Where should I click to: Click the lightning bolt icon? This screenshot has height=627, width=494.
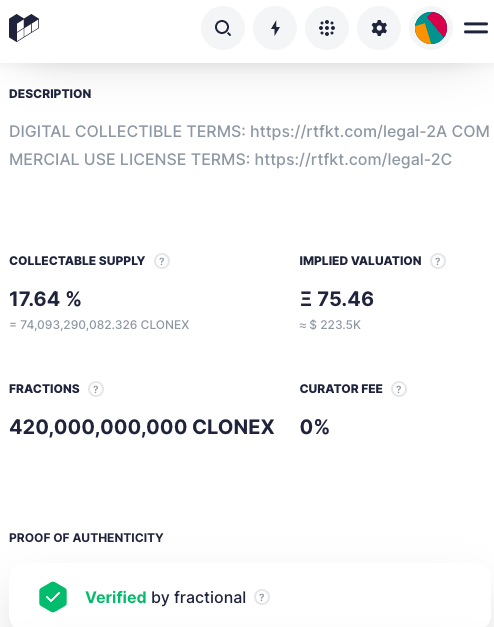point(275,28)
